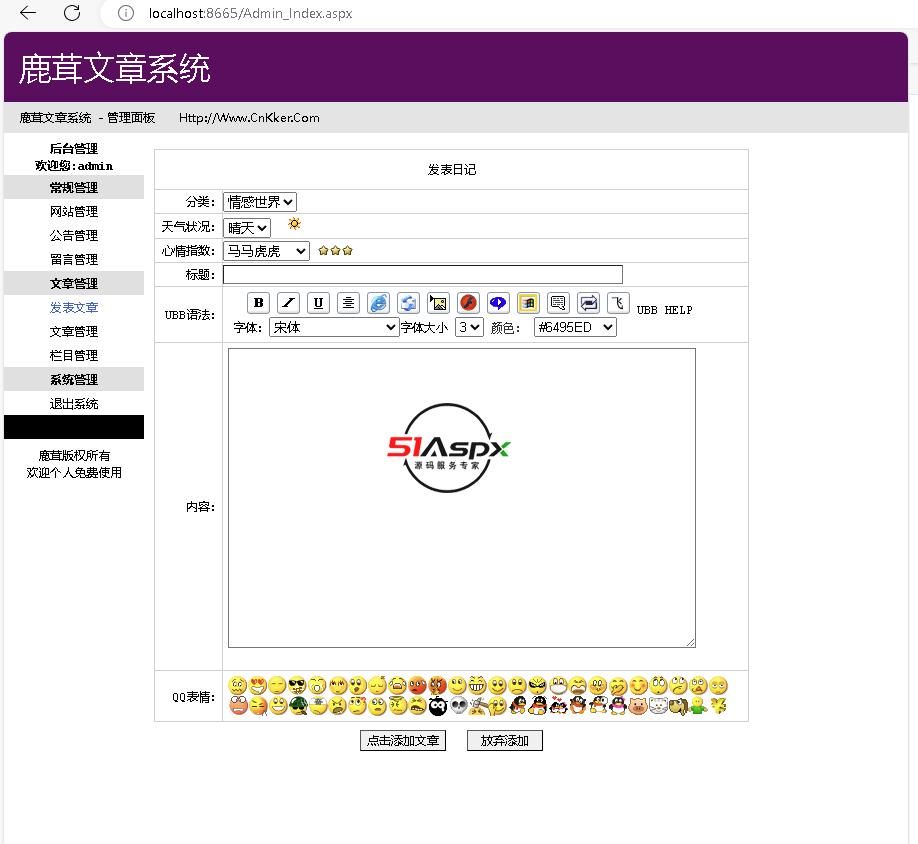Insert the black owl-face emoticon
Image resolution: width=918 pixels, height=844 pixels.
438,706
